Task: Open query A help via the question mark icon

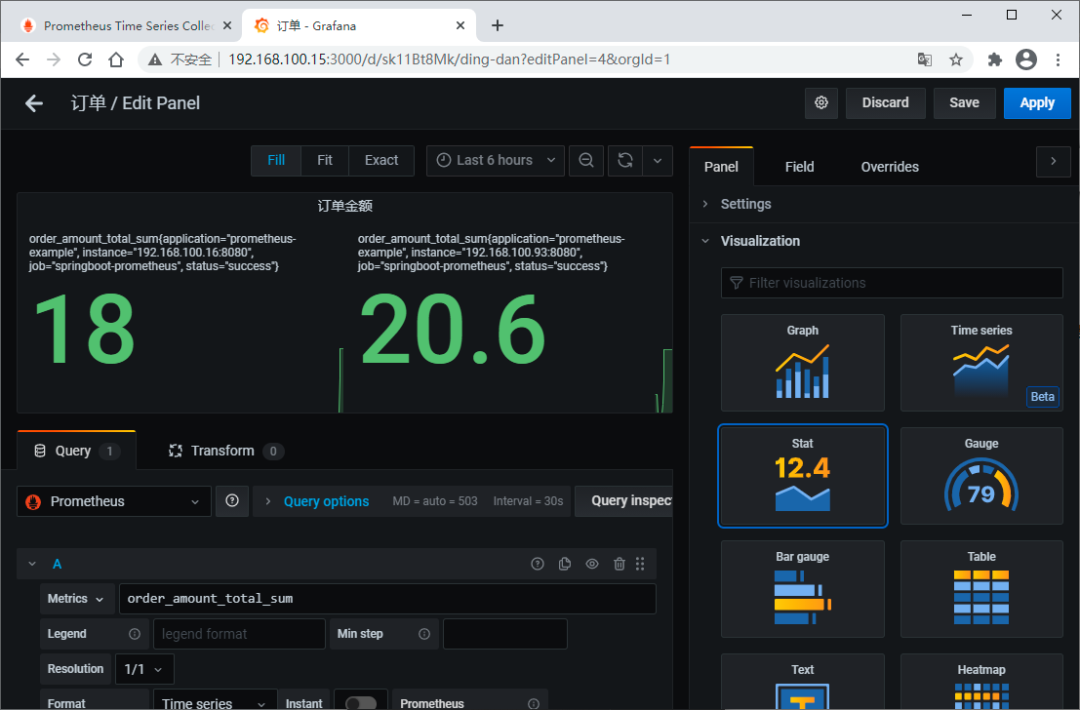Action: tap(537, 563)
